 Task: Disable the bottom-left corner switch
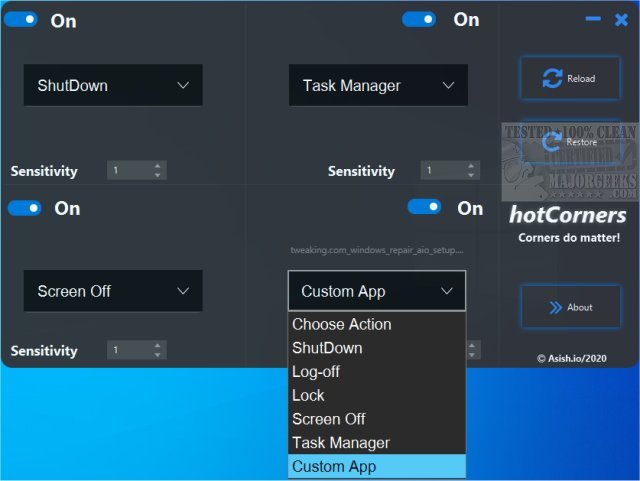pos(24,208)
